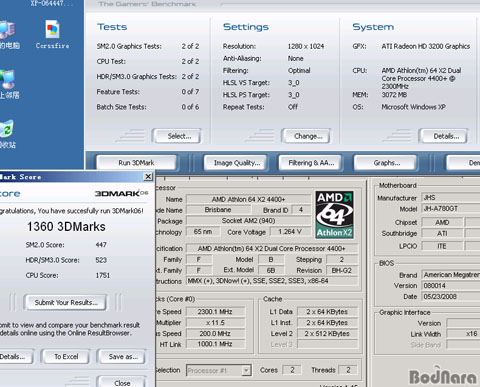Click the SM2.0 Score 447 value
Image resolution: width=480 pixels, height=387 pixels.
point(101,245)
